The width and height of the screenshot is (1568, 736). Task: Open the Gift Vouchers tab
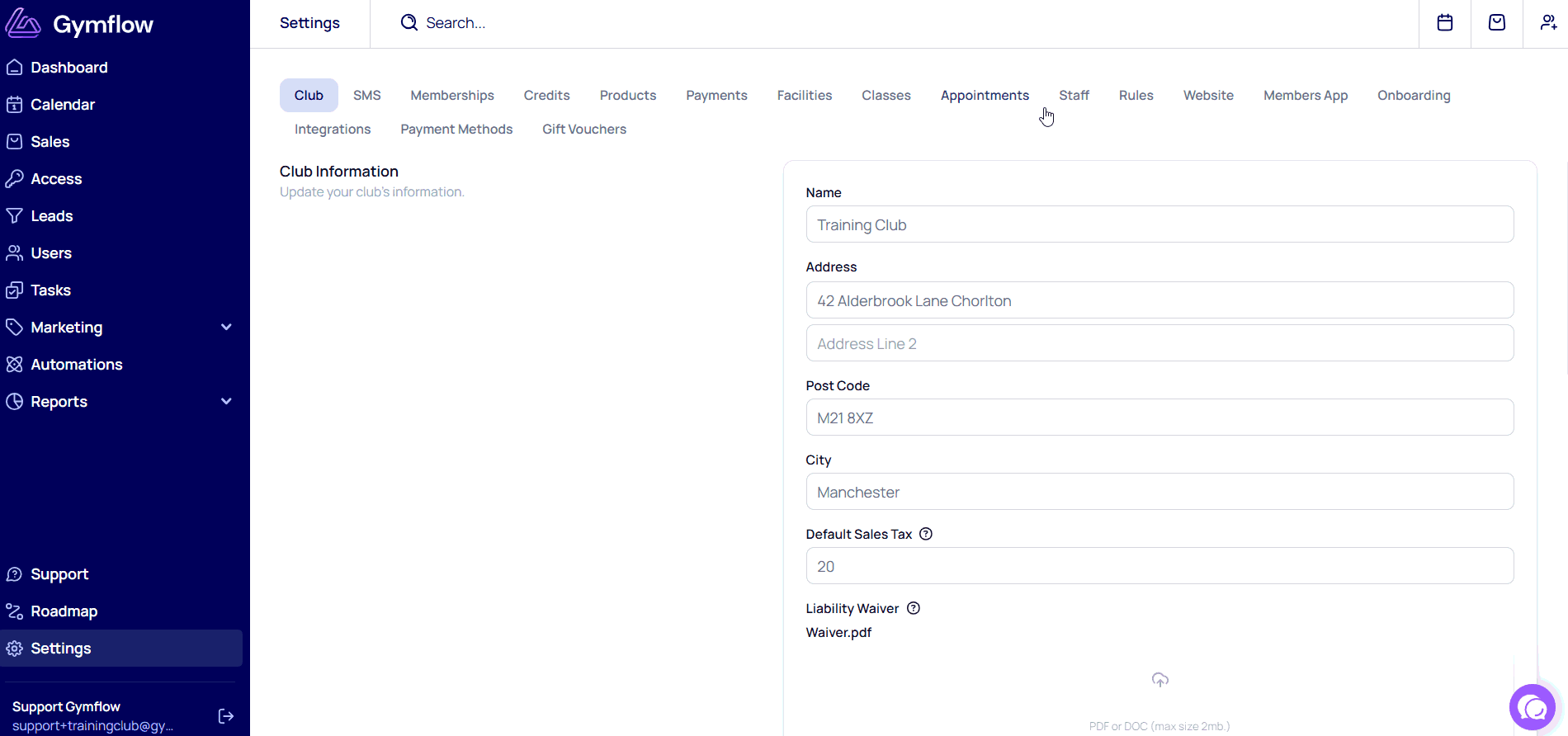[x=584, y=130]
